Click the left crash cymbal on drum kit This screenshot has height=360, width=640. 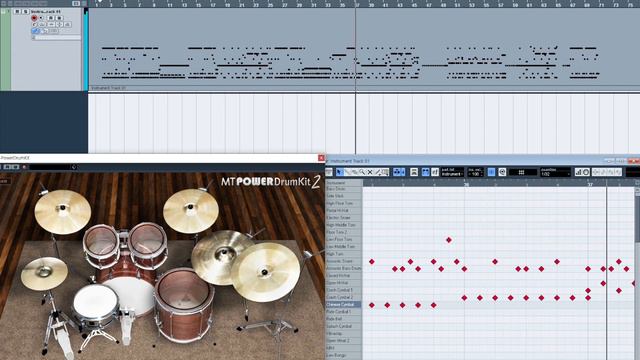[x=62, y=211]
